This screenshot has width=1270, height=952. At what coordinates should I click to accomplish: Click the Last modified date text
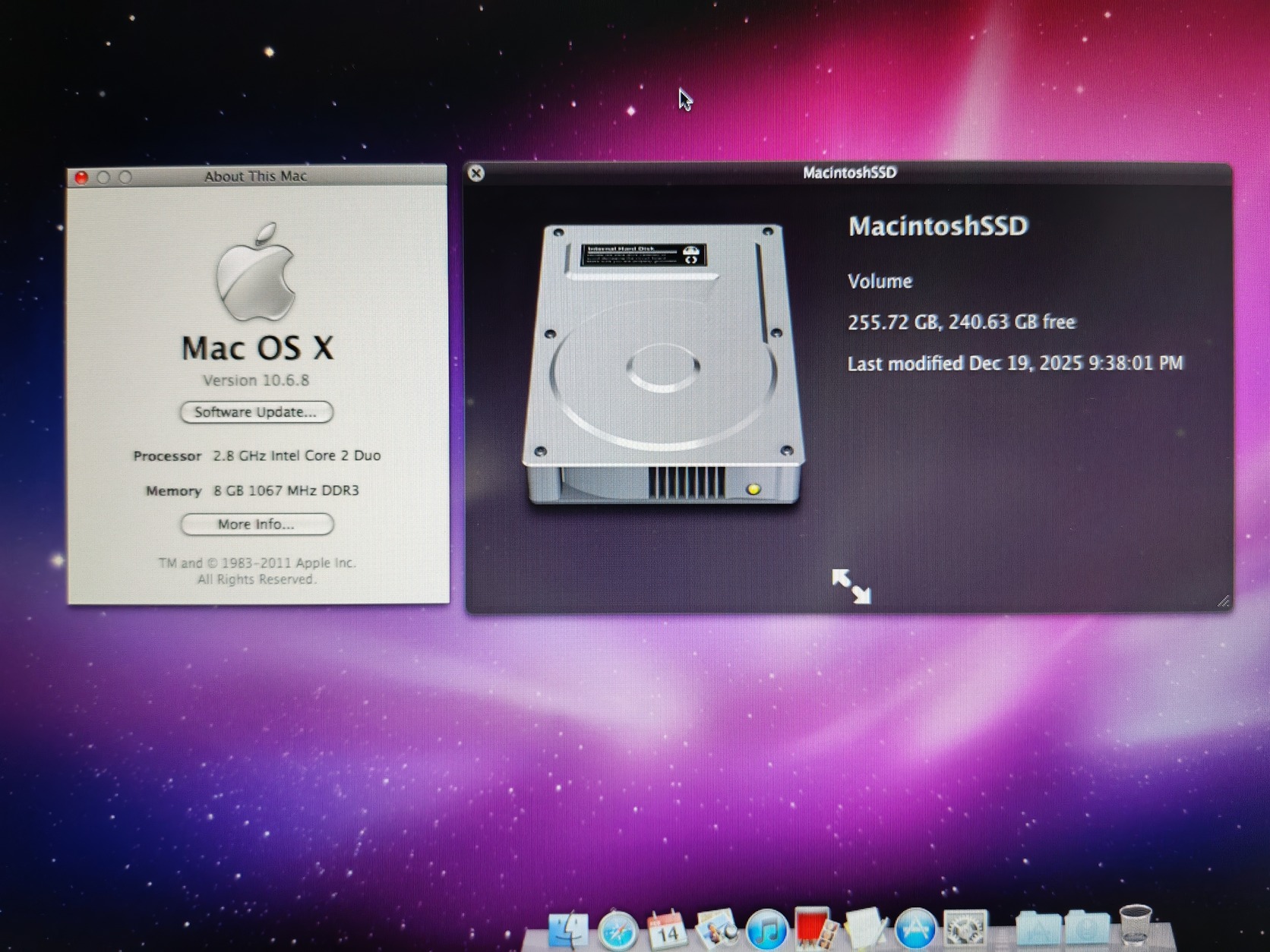coord(1016,363)
